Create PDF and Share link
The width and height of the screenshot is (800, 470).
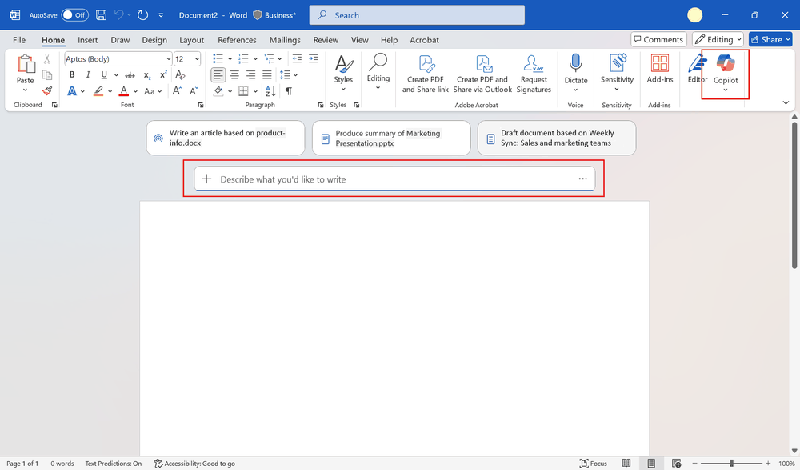(426, 73)
